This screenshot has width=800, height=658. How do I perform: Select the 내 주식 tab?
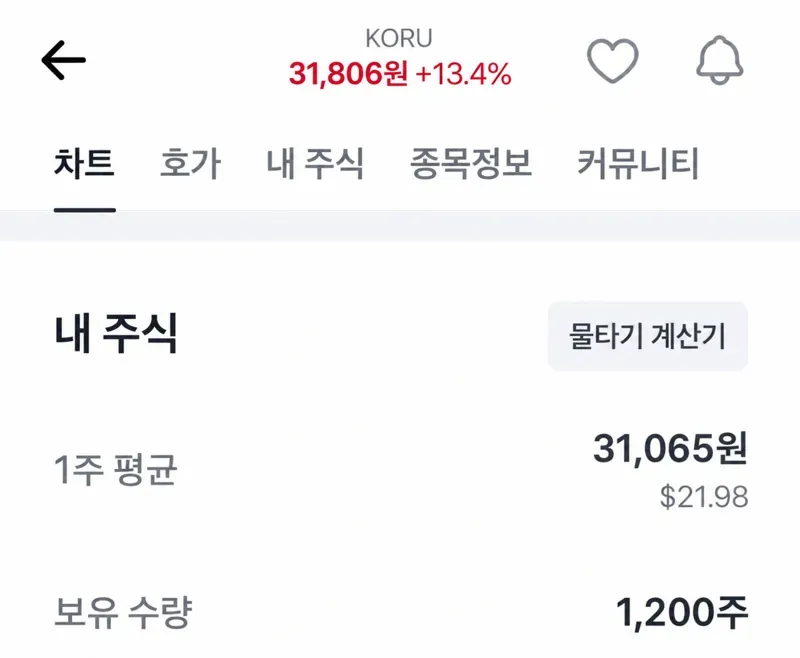coord(315,164)
